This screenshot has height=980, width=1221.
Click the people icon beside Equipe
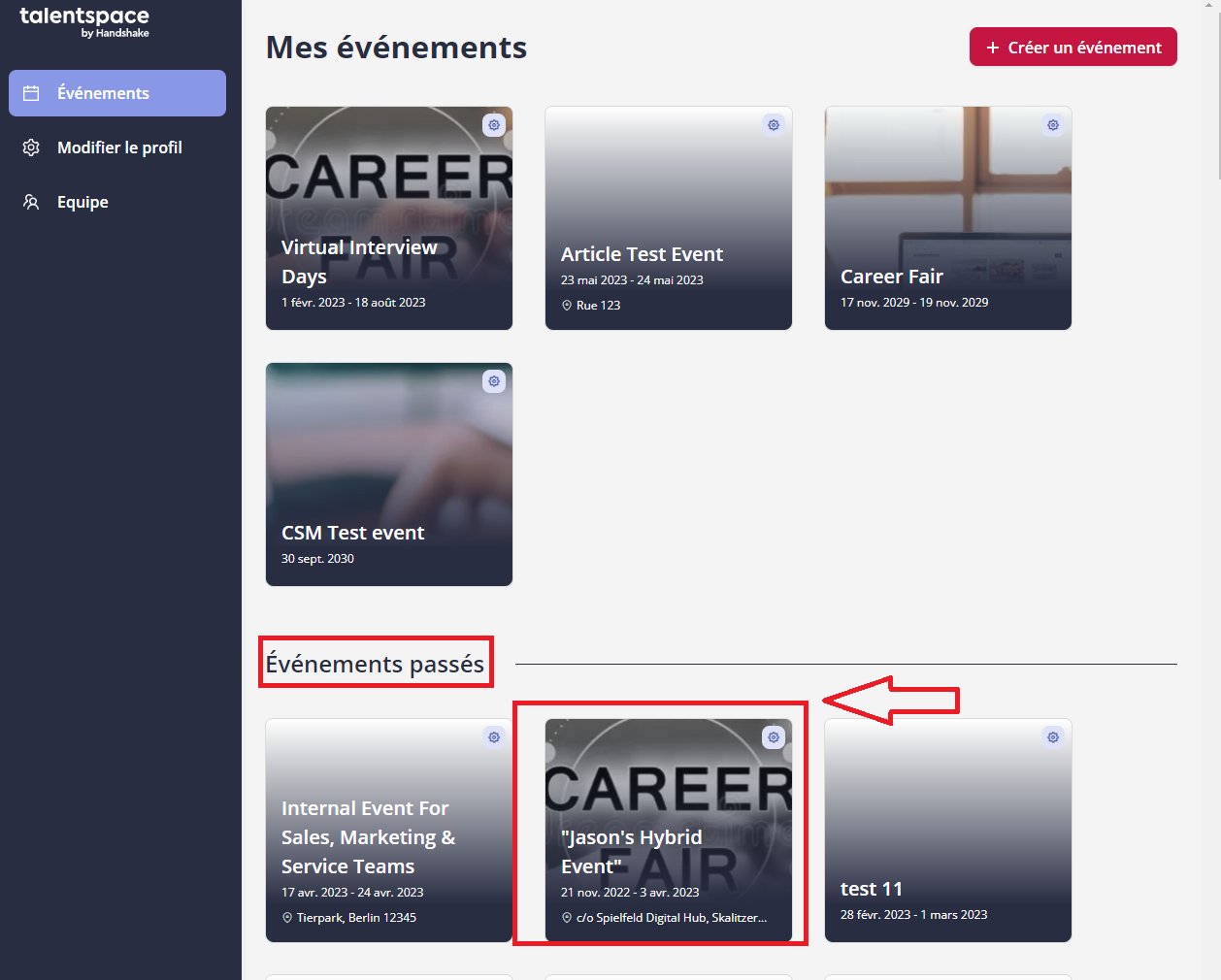point(31,202)
